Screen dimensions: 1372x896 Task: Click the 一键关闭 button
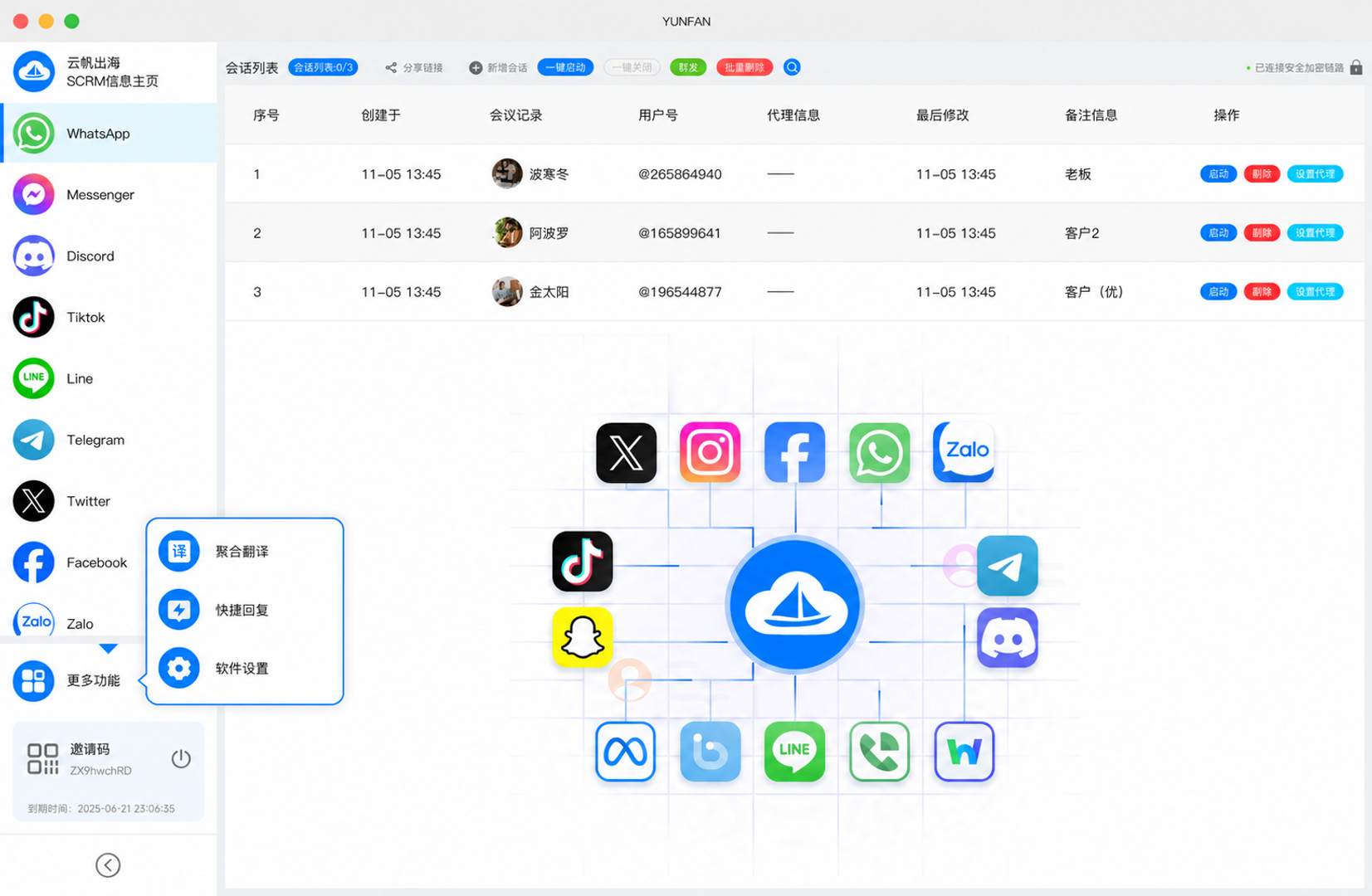pos(632,67)
